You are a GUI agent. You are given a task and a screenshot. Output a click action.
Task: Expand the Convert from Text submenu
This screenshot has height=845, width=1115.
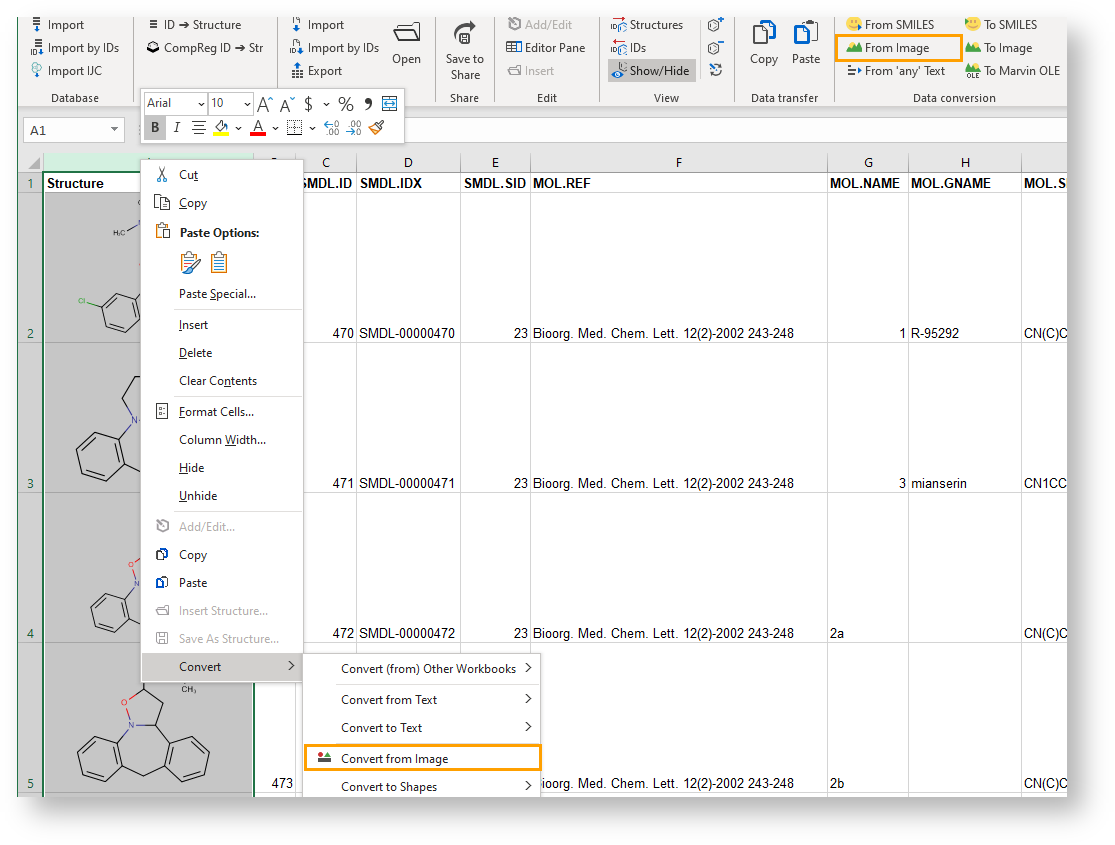[421, 700]
